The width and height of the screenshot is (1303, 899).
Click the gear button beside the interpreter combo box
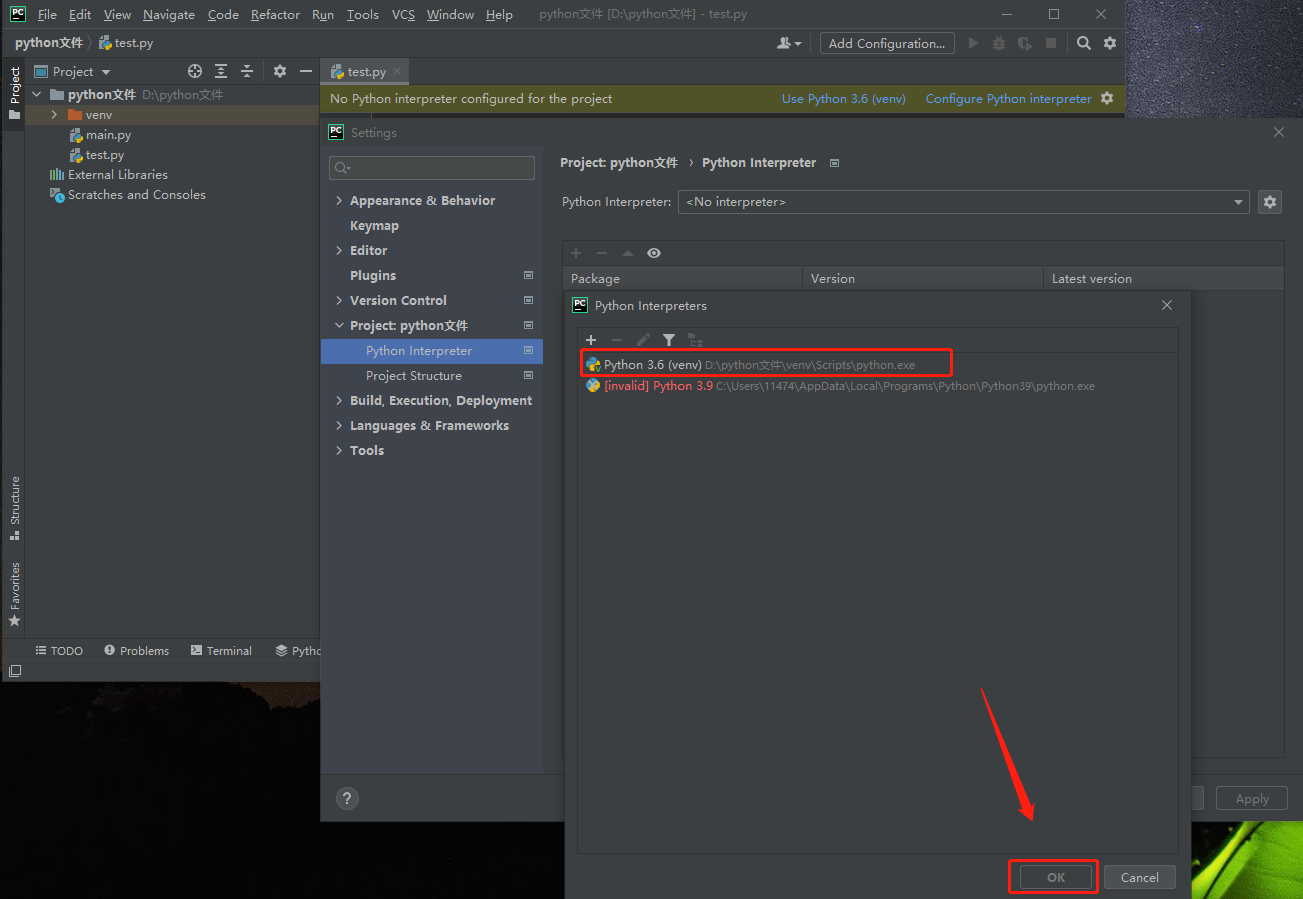1270,202
